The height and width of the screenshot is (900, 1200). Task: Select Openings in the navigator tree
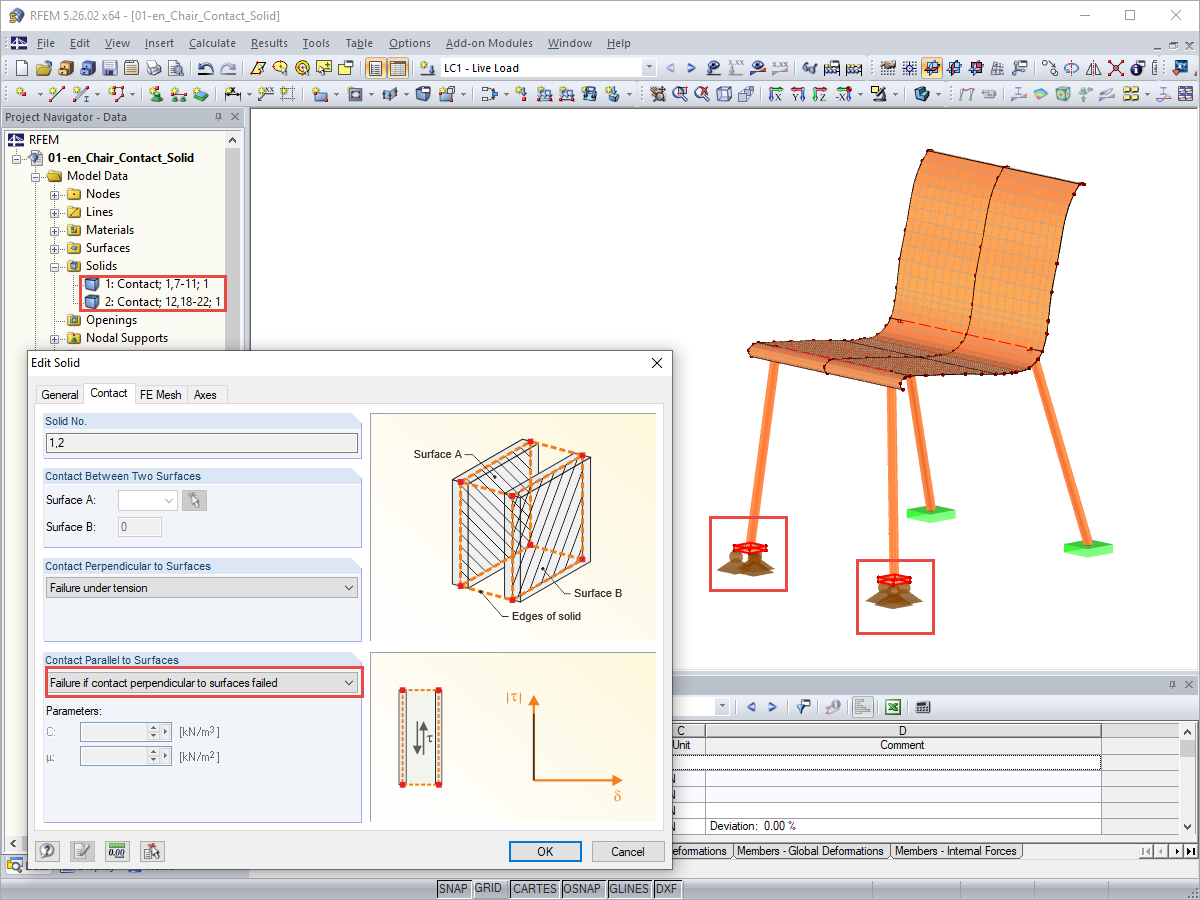111,320
